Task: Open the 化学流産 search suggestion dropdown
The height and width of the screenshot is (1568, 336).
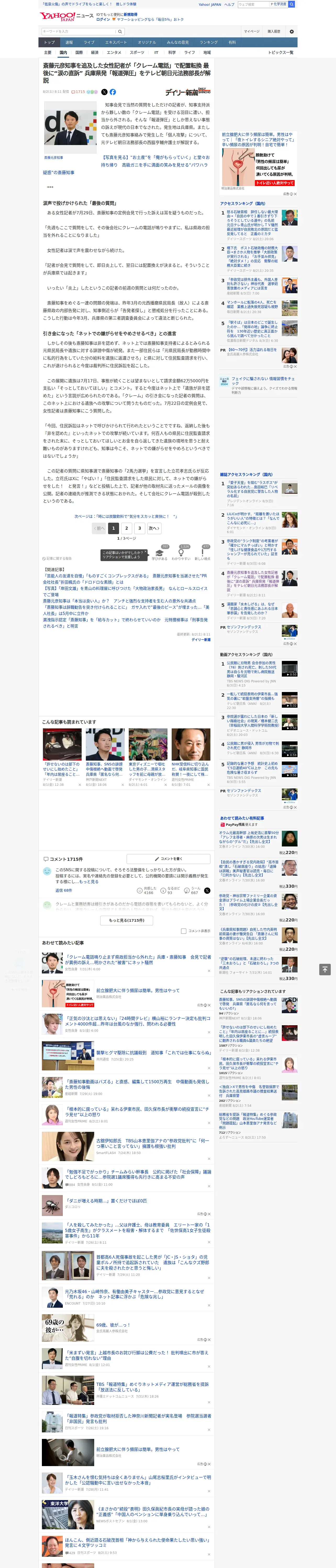Action: tap(278, 4)
